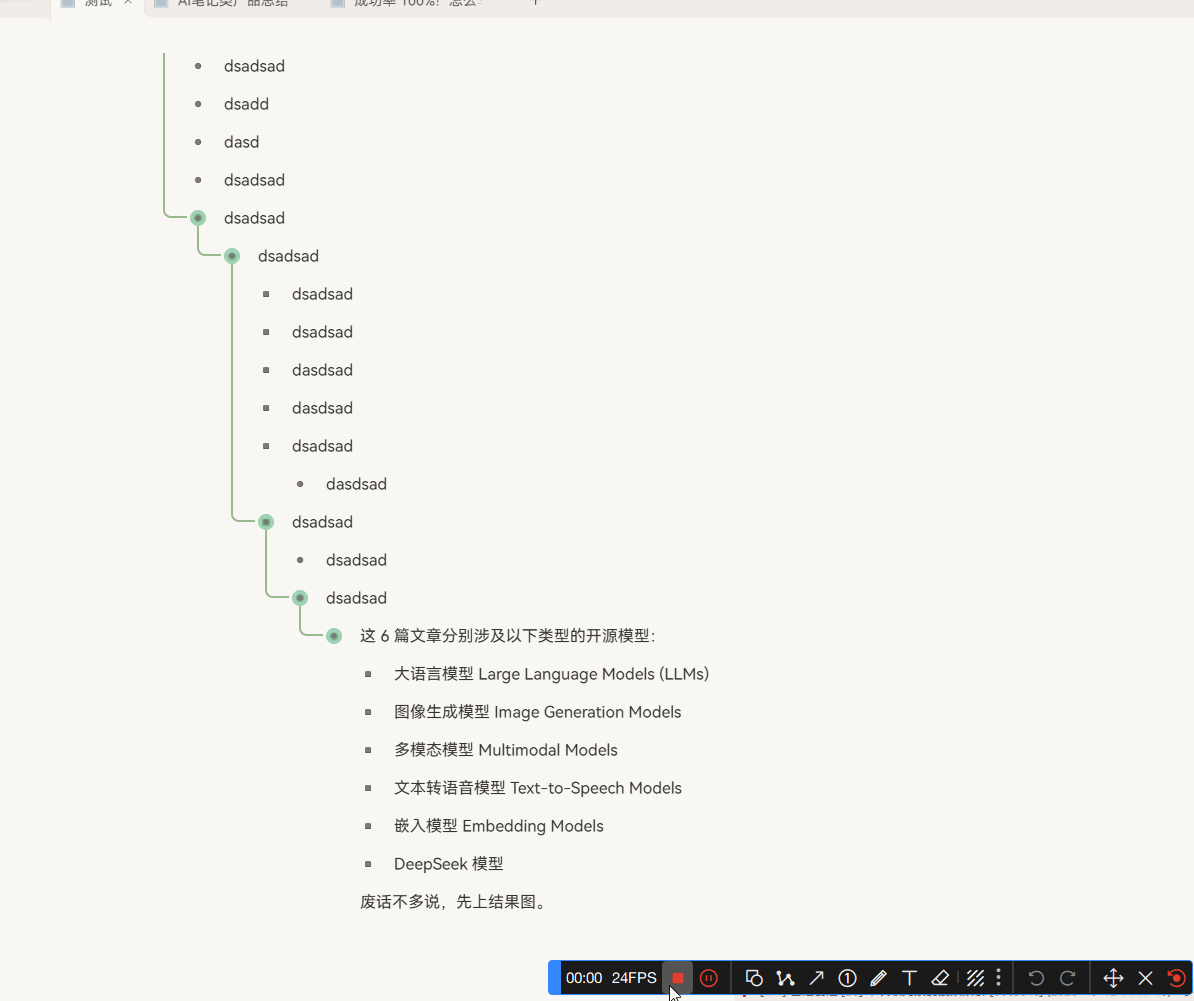The height and width of the screenshot is (1001, 1194).
Task: Select the pencil annotation tool
Action: pos(878,978)
